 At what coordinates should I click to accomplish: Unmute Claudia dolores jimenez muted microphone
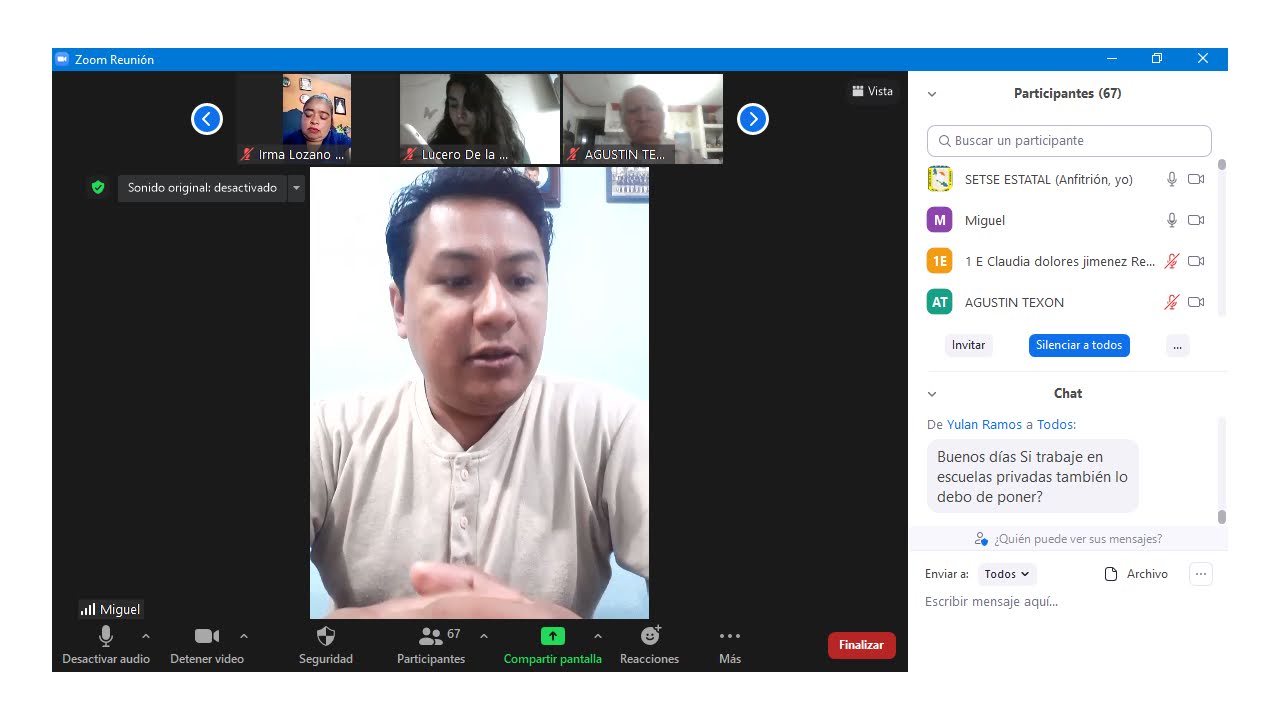[1172, 261]
